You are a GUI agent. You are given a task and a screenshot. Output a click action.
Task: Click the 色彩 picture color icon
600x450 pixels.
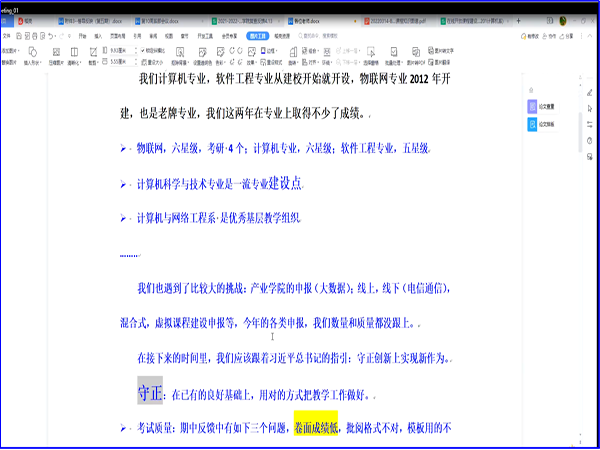220,52
